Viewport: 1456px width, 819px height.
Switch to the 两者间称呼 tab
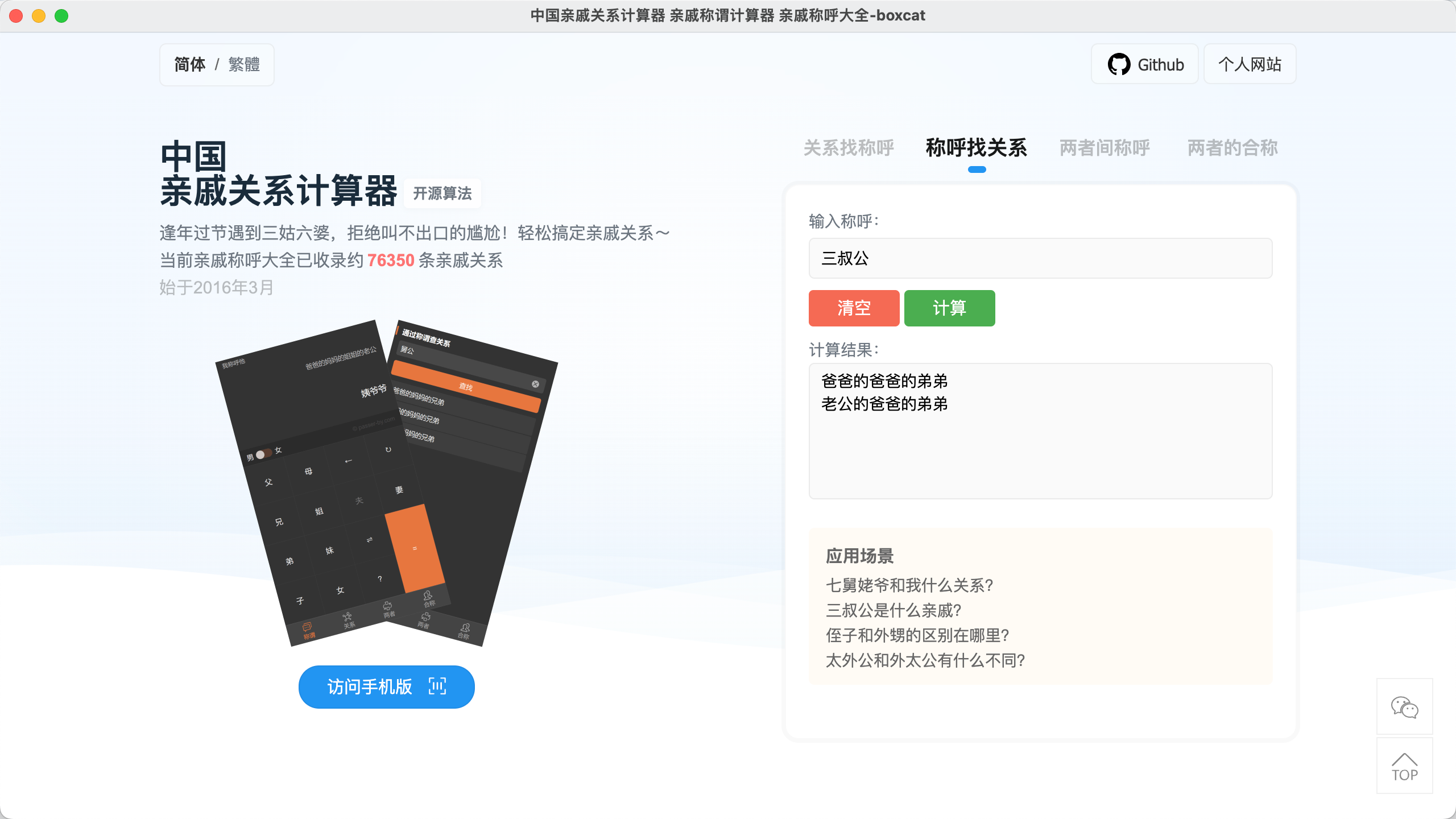[x=1105, y=148]
